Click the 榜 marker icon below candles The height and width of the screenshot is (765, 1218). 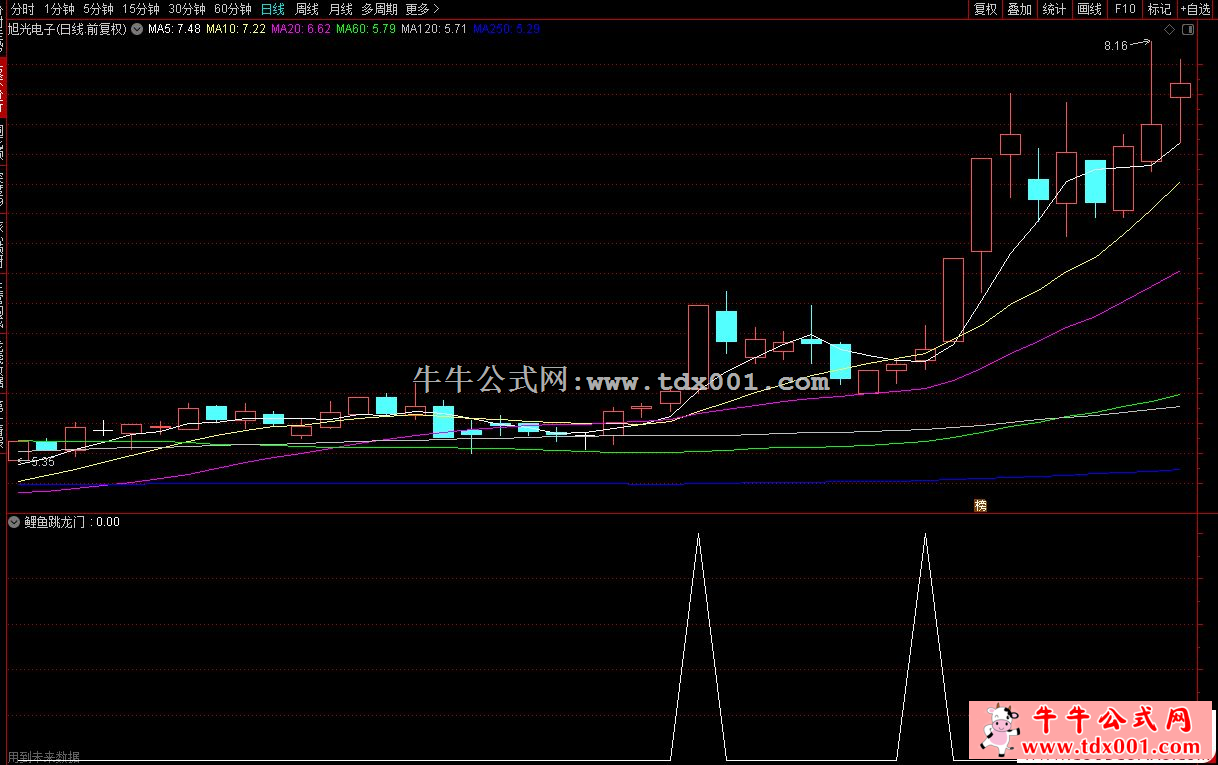(x=980, y=505)
